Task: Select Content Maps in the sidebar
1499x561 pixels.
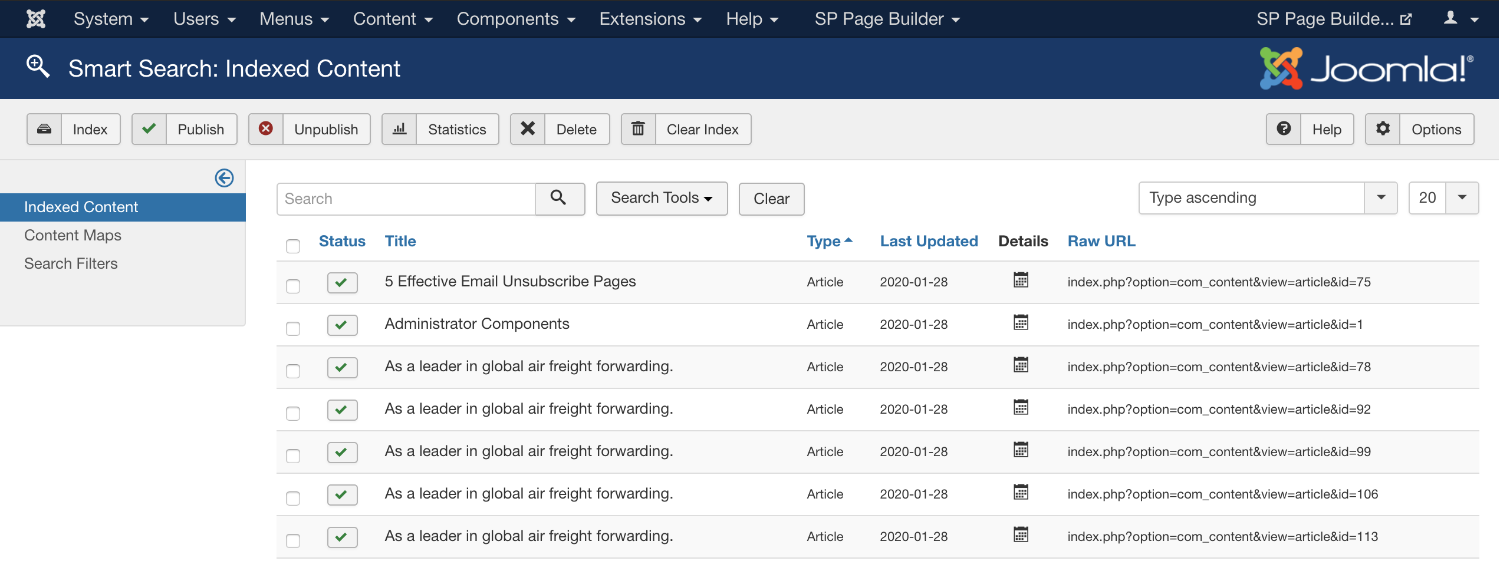Action: 73,235
